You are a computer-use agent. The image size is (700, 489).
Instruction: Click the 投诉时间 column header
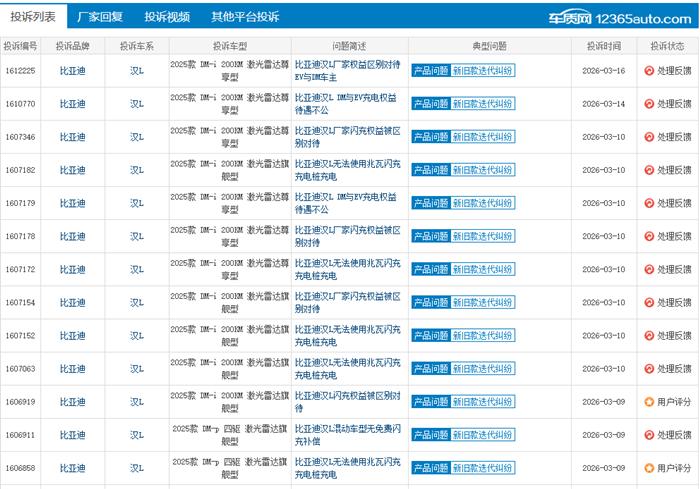603,46
